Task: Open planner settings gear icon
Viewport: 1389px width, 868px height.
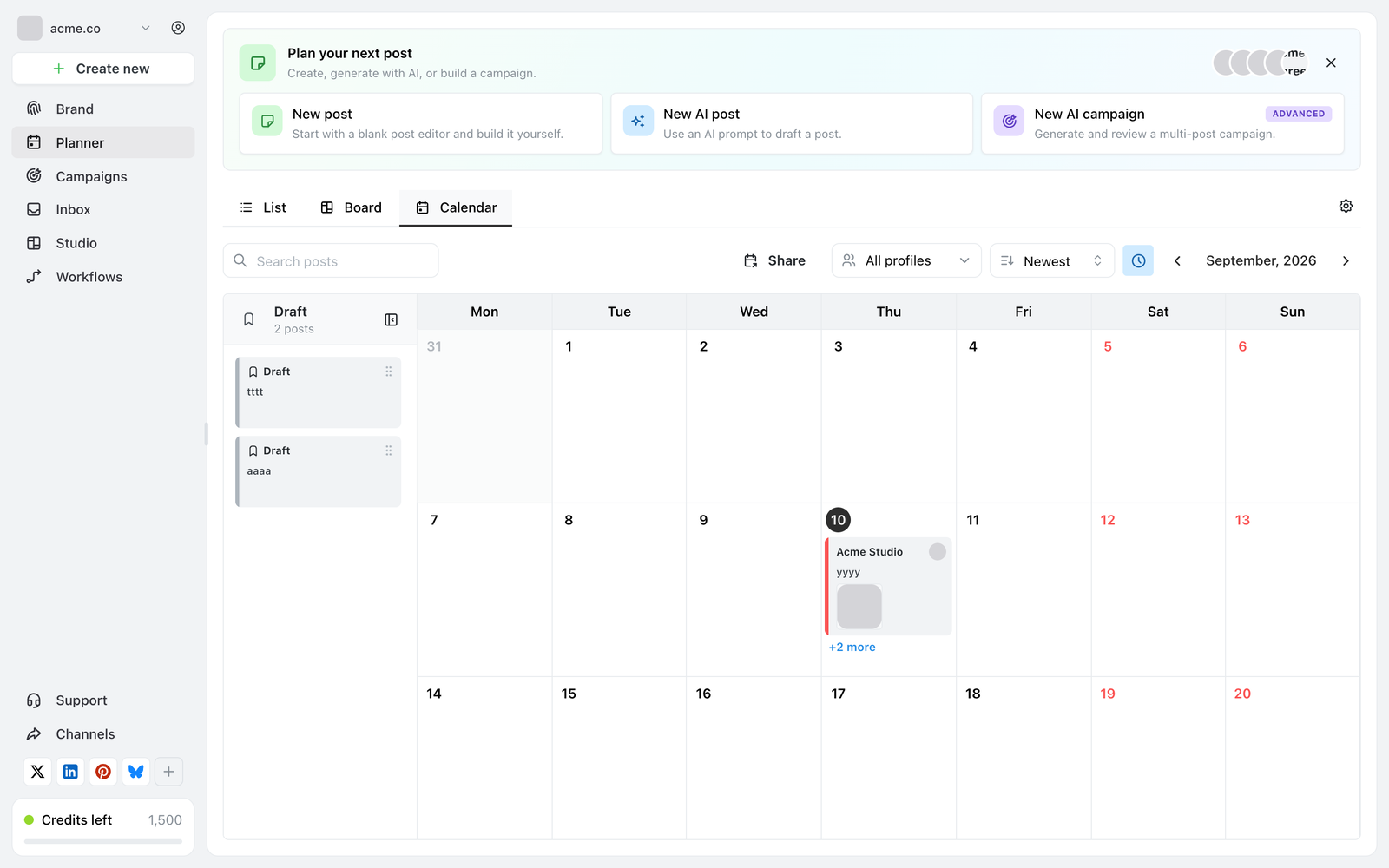Action: coord(1346,206)
